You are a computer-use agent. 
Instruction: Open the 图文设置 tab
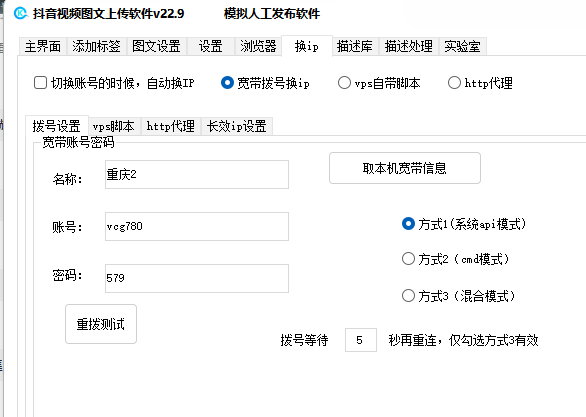(x=157, y=46)
